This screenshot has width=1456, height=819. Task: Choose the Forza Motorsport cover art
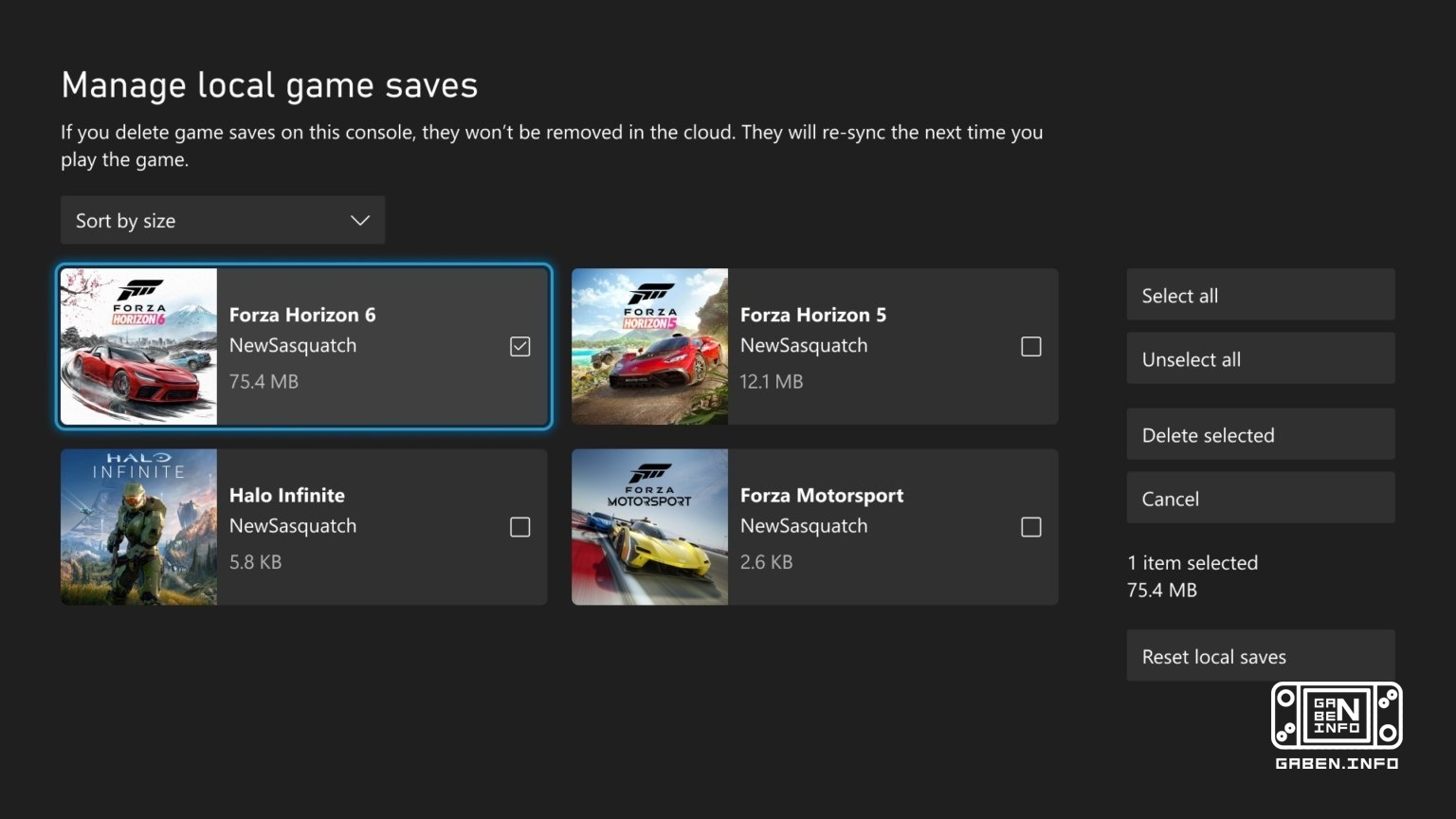tap(650, 527)
